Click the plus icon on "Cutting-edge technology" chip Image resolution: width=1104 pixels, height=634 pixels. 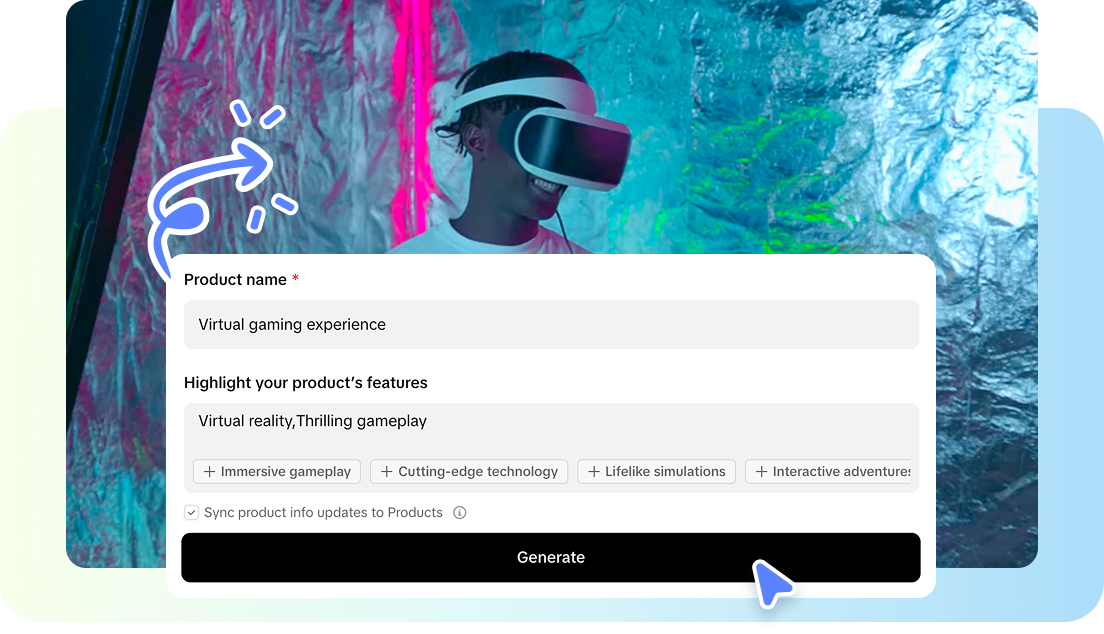click(387, 471)
